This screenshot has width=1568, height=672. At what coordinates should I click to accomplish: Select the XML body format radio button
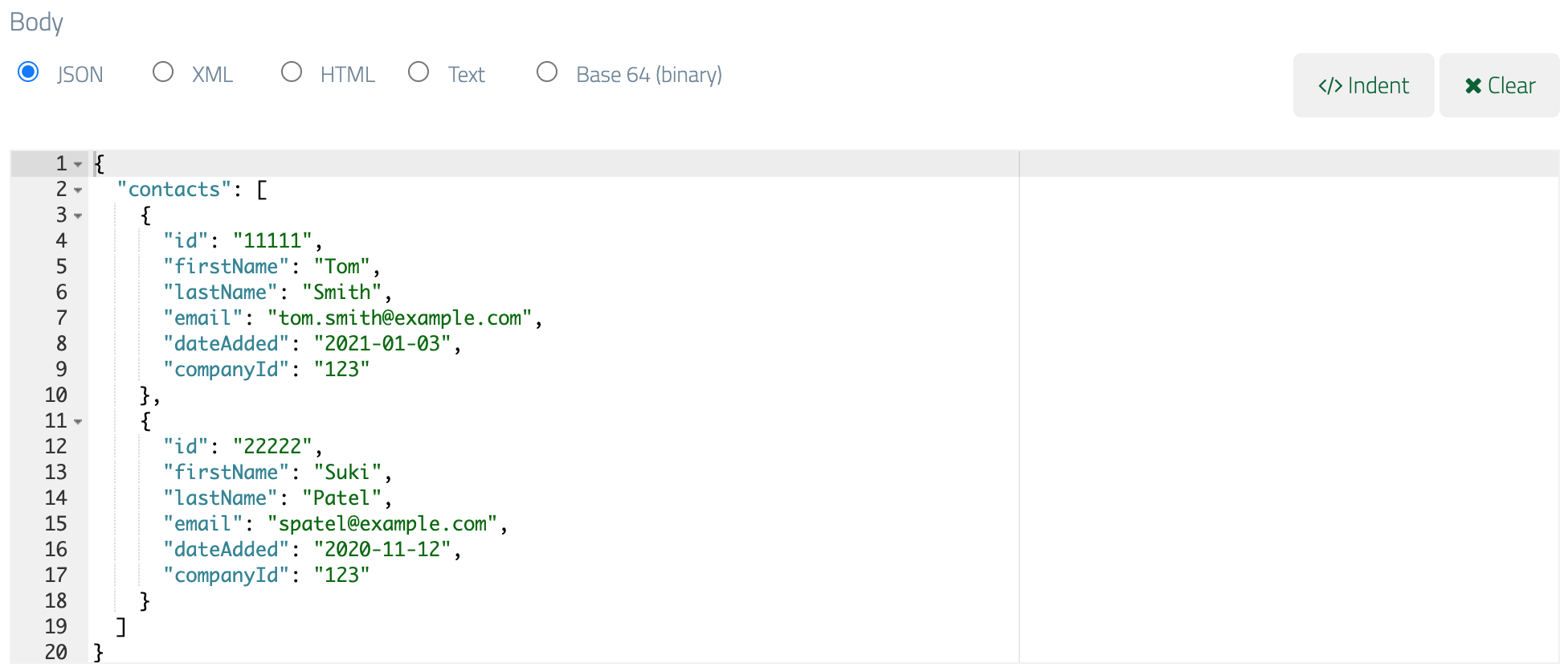163,72
